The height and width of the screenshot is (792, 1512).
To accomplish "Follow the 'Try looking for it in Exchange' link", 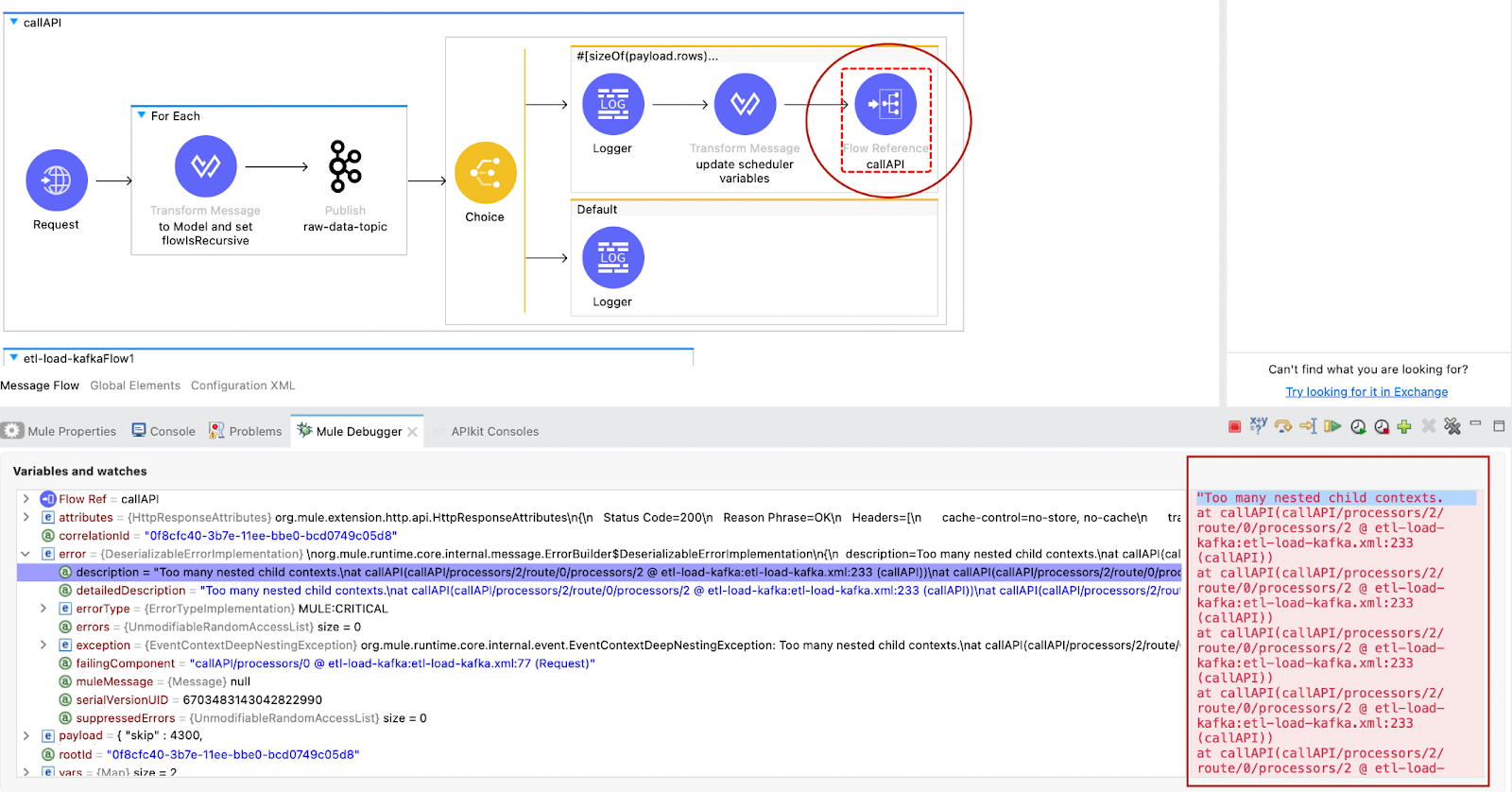I will pos(1366,392).
